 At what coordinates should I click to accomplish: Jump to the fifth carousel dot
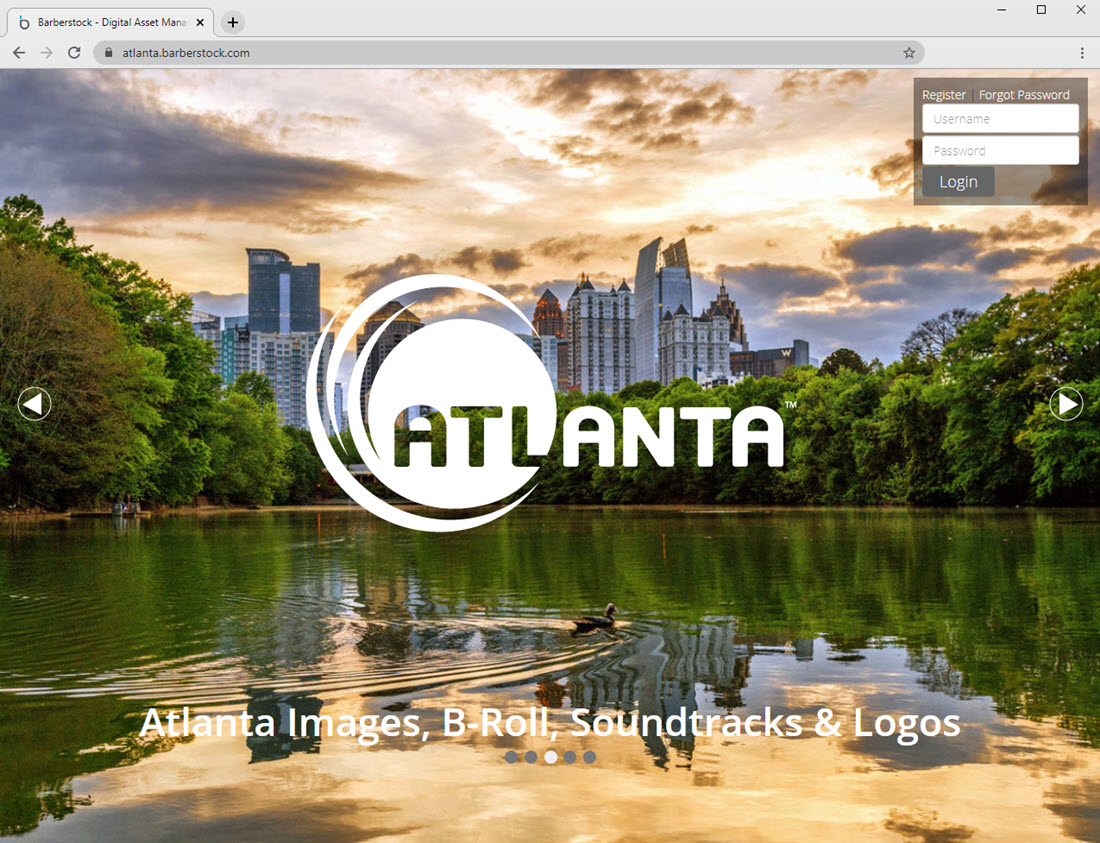(589, 757)
